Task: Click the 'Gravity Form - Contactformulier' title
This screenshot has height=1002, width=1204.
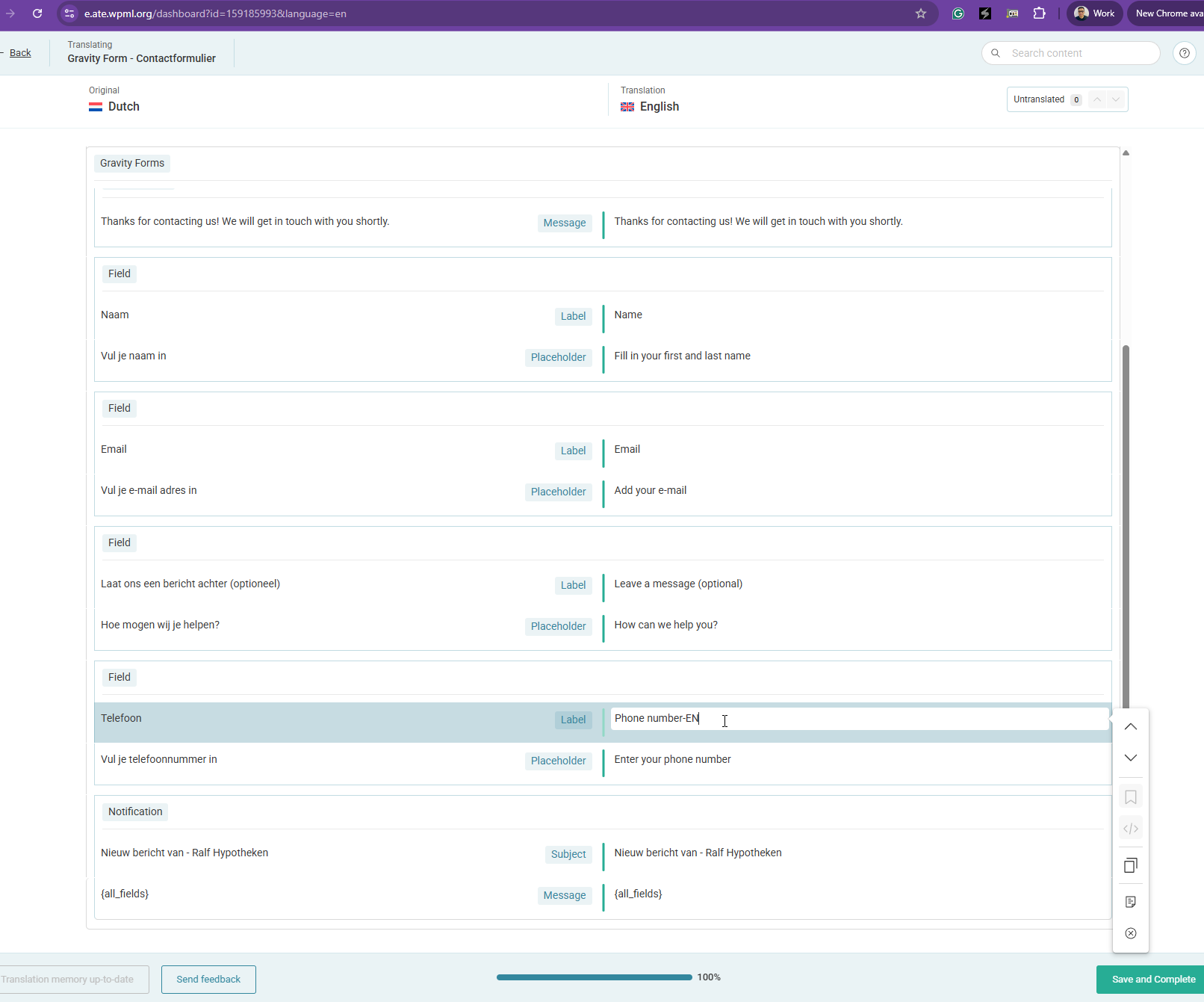Action: point(142,58)
